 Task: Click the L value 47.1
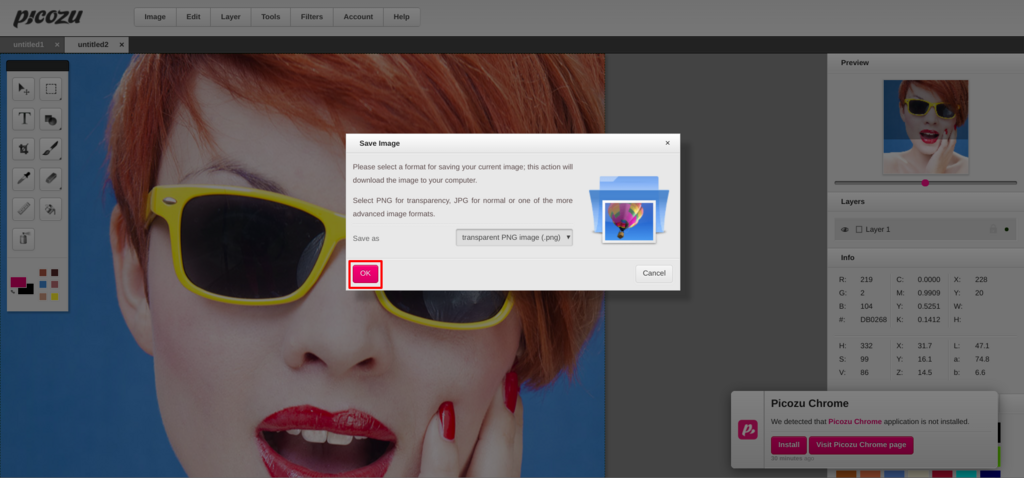pyautogui.click(x=982, y=346)
